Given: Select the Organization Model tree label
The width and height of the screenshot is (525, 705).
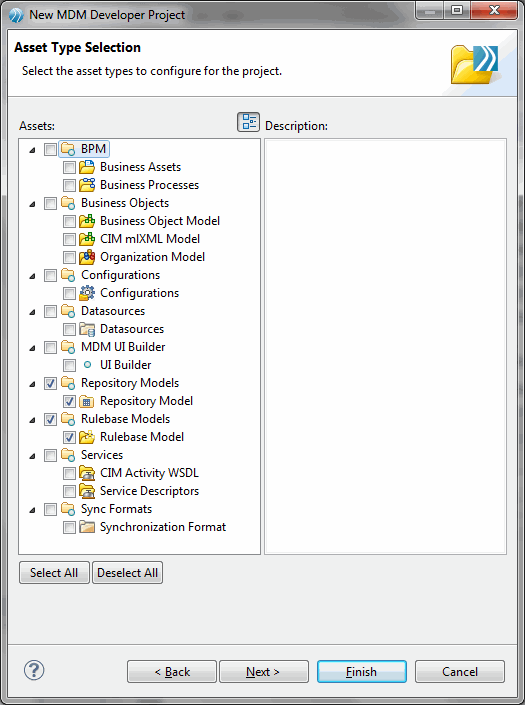Looking at the screenshot, I should [152, 257].
